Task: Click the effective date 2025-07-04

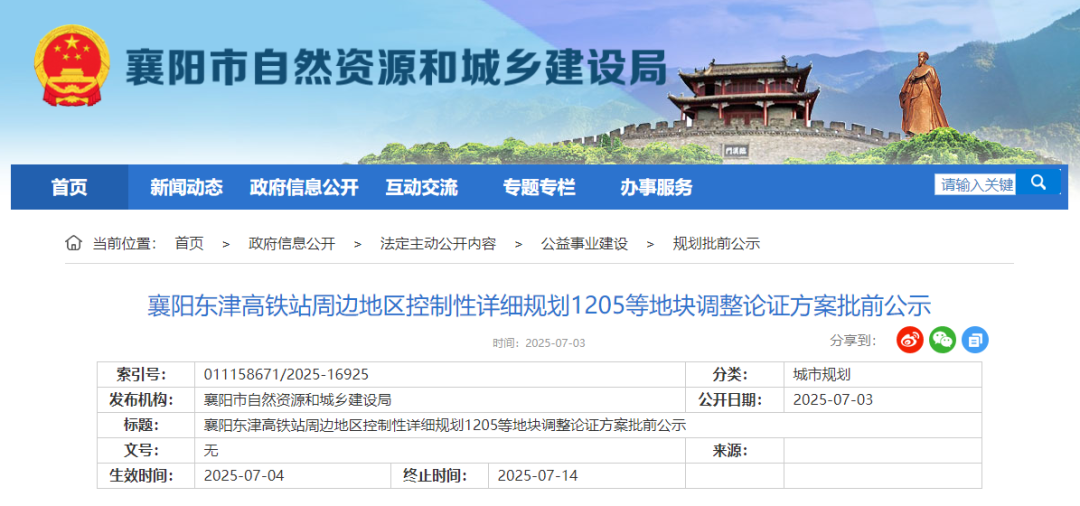Action: click(x=244, y=476)
